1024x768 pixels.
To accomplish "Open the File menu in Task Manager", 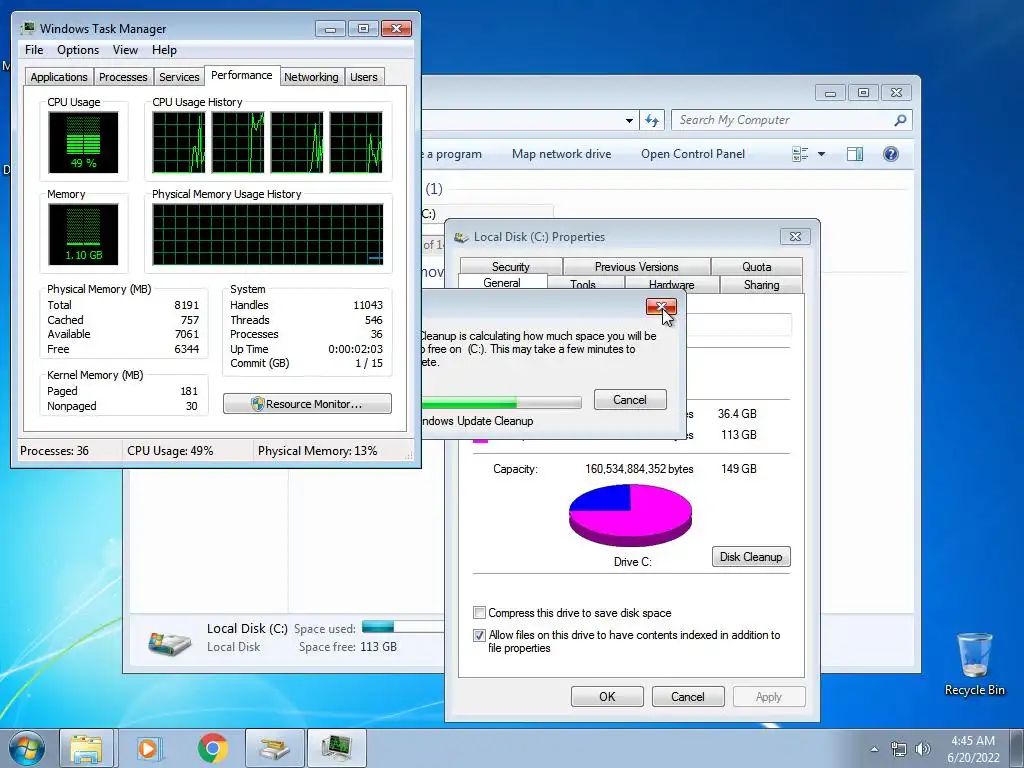I will pos(34,50).
